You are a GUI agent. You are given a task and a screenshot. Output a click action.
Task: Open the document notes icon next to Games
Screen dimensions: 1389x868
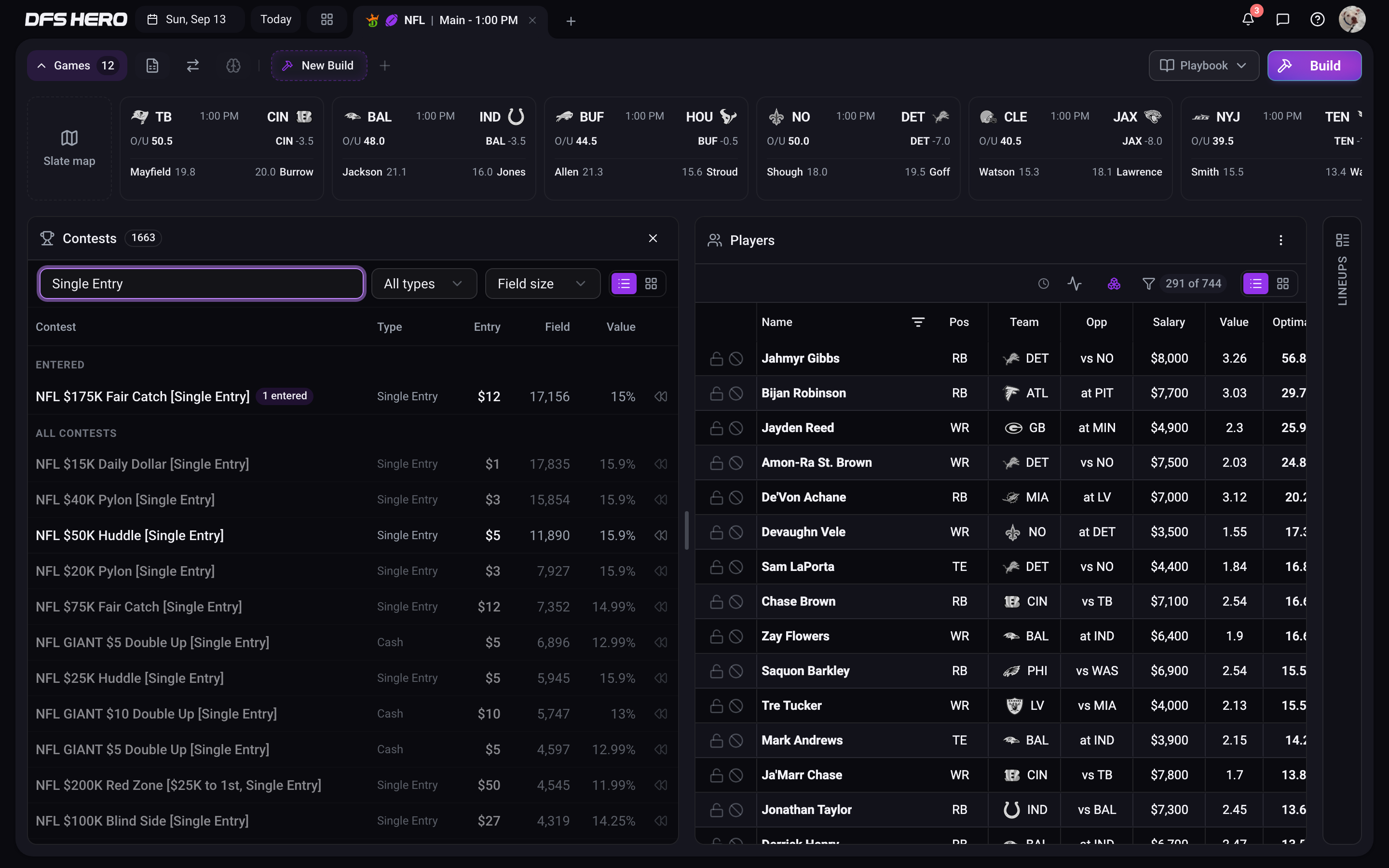click(x=152, y=66)
